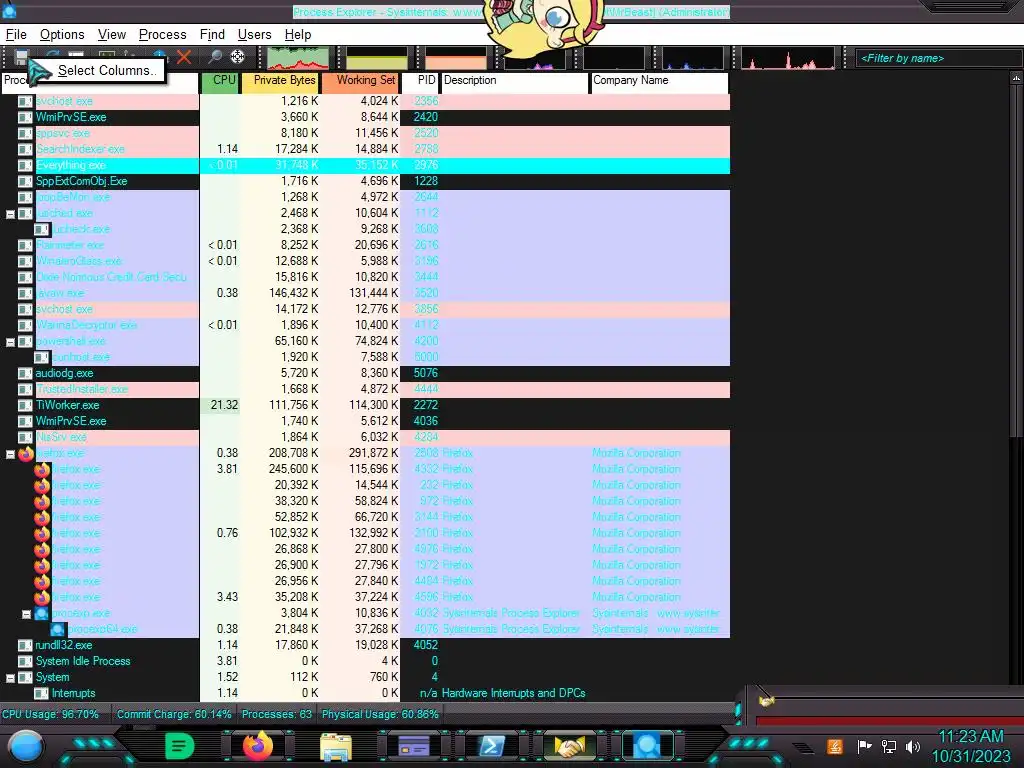This screenshot has width=1024, height=768.
Task: Click the procexp64.exe process icon
Action: 57,630
